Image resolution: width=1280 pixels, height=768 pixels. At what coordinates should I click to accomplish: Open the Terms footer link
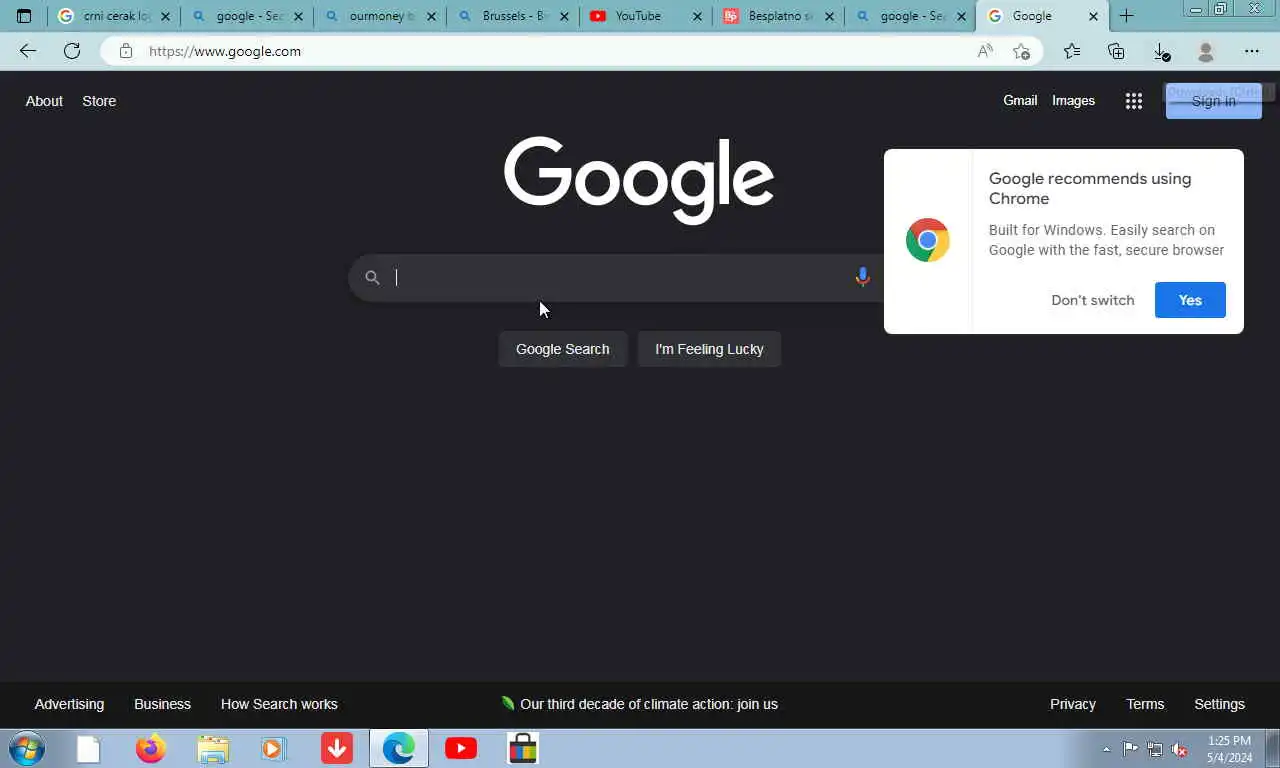1145,704
